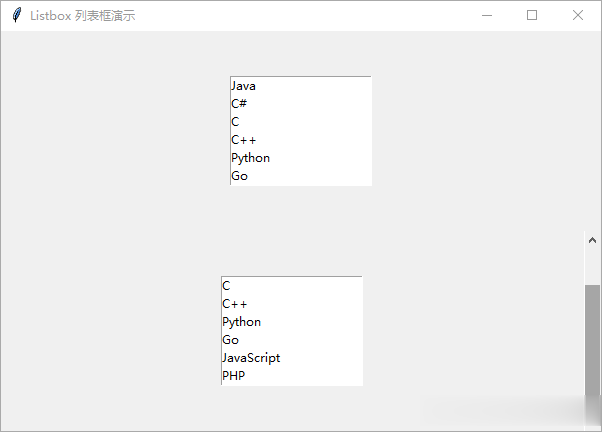This screenshot has height=432, width=602.
Task: Close the Listbox demo window
Action: click(577, 15)
